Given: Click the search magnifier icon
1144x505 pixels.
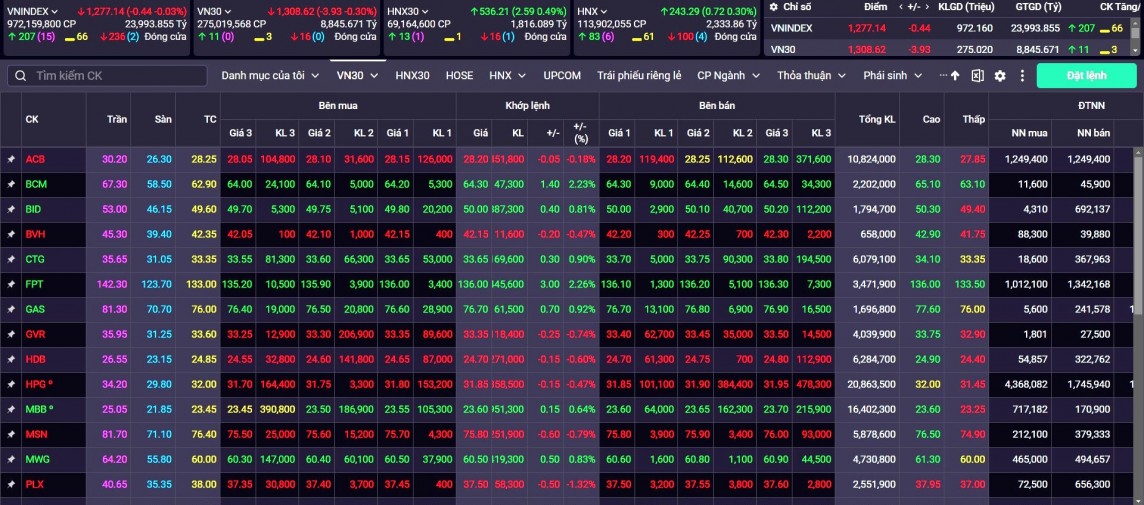Looking at the screenshot, I should pyautogui.click(x=19, y=76).
